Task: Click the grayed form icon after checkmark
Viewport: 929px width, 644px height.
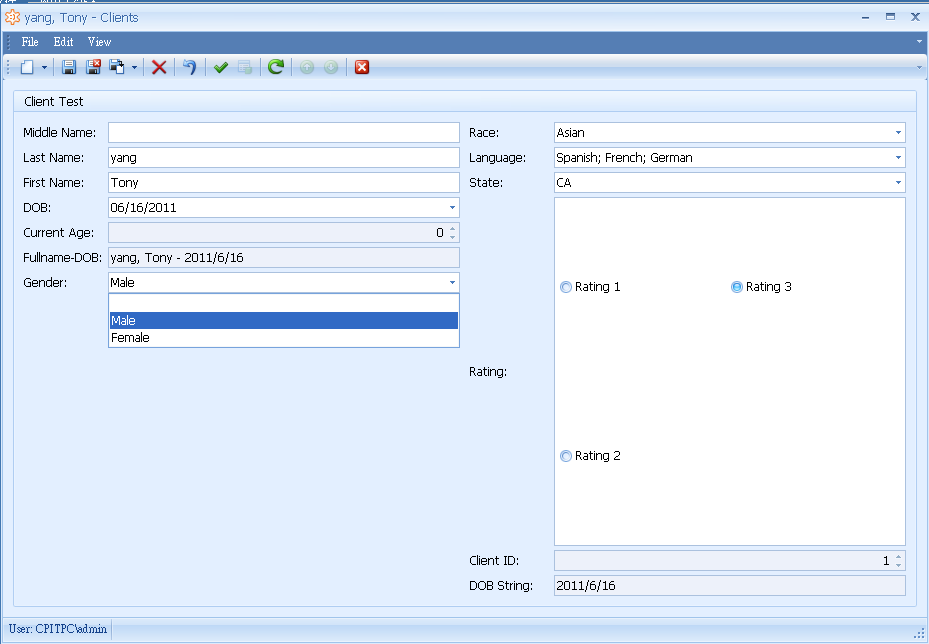Action: (x=245, y=67)
